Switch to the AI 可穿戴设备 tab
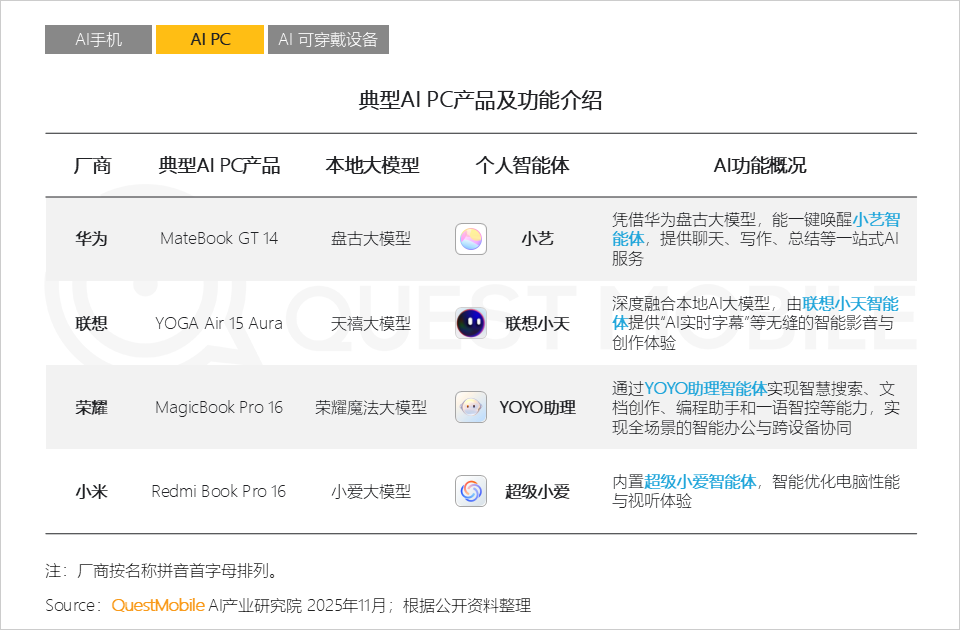 pyautogui.click(x=328, y=39)
